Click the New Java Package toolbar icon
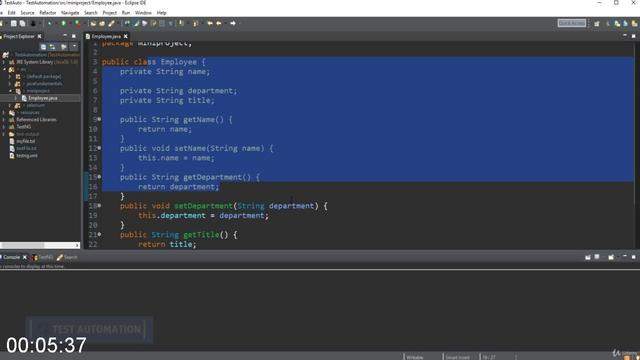The image size is (640, 360). 93,24
